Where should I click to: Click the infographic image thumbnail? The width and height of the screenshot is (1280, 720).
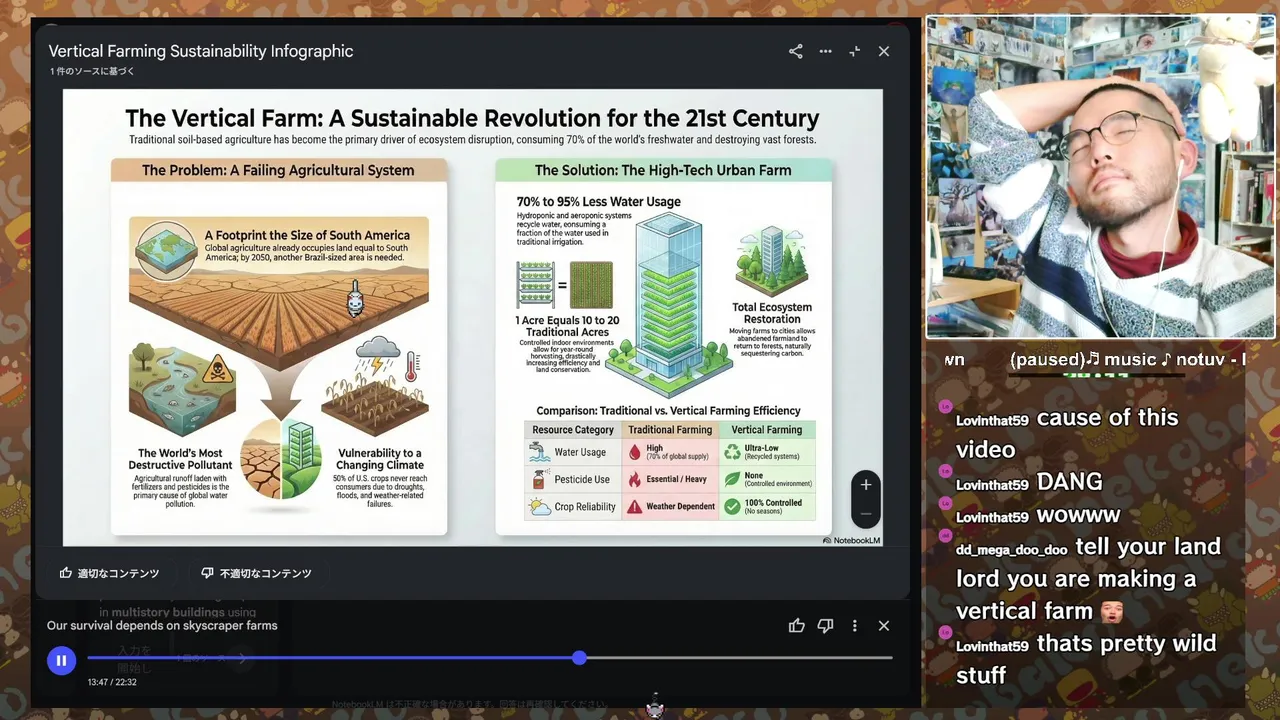click(473, 318)
